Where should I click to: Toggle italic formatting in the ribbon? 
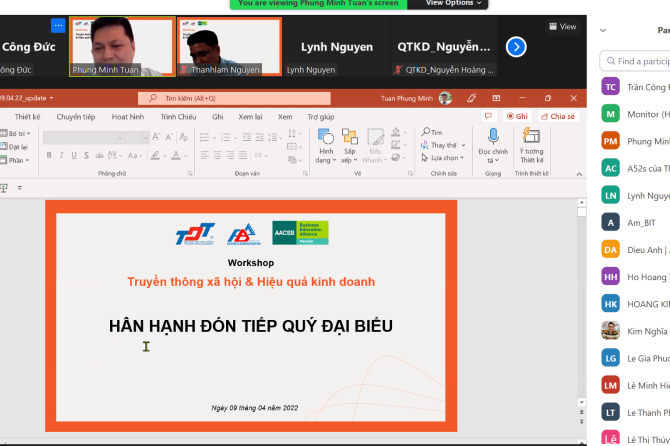click(x=61, y=155)
